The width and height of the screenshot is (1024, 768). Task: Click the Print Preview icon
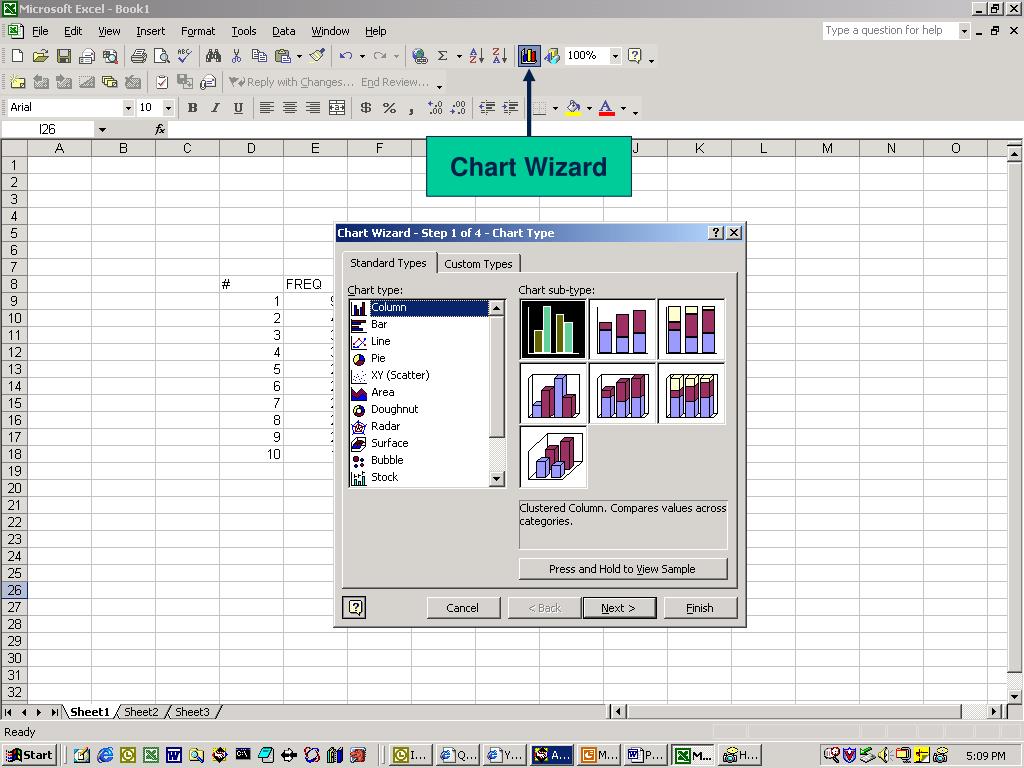click(x=161, y=56)
